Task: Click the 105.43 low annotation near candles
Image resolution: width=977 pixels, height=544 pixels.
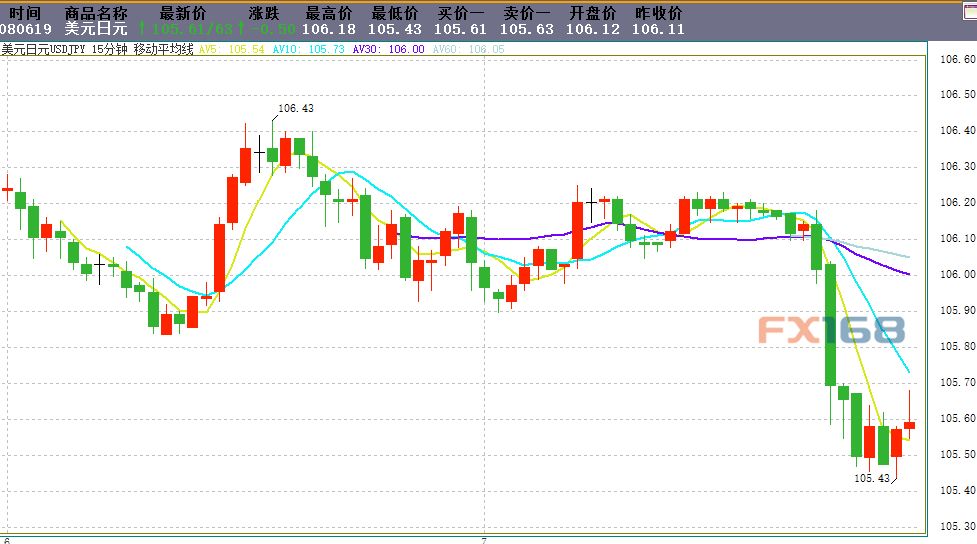Action: [872, 479]
